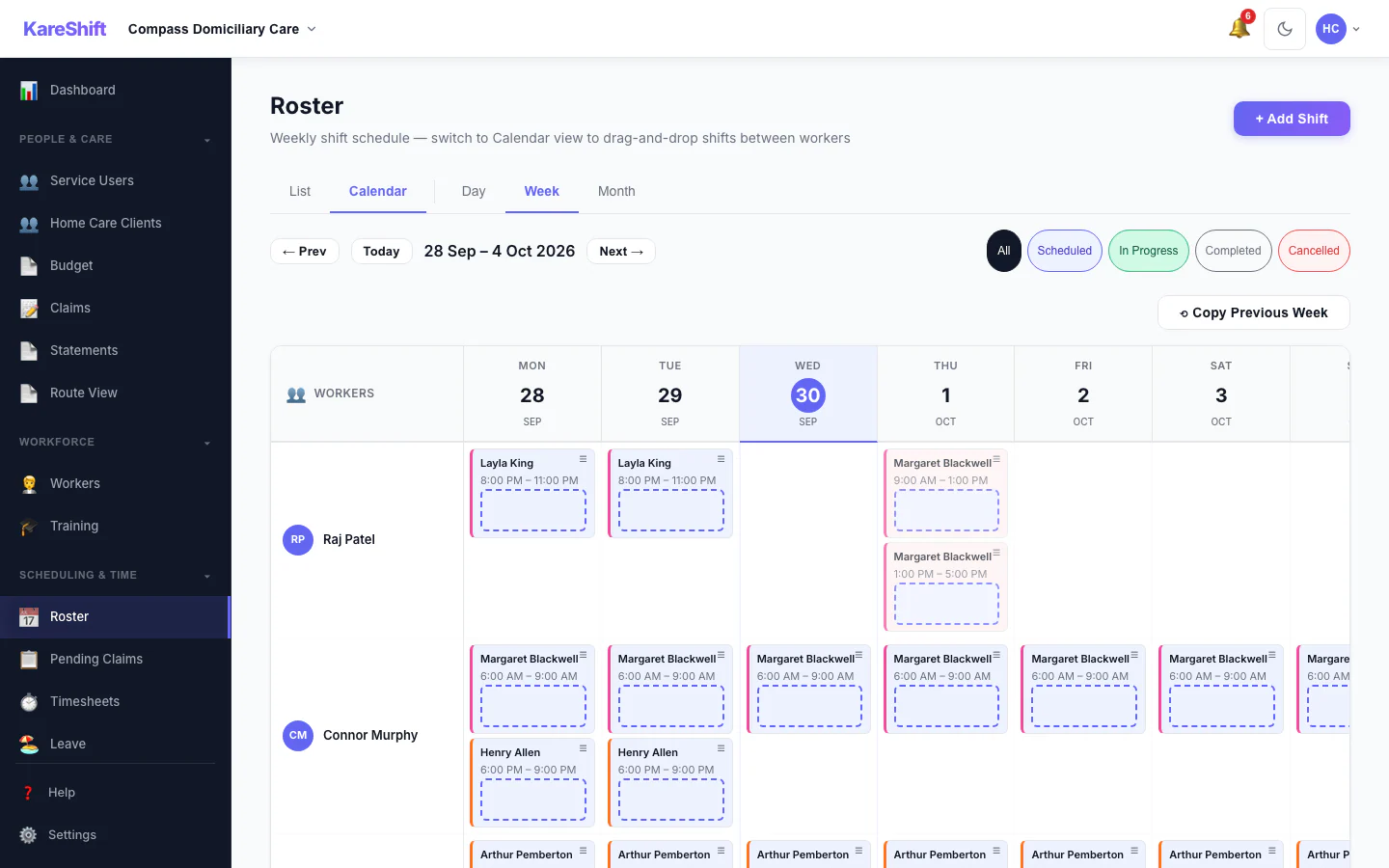Select the All status filter
1389x868 pixels.
[x=1004, y=251]
